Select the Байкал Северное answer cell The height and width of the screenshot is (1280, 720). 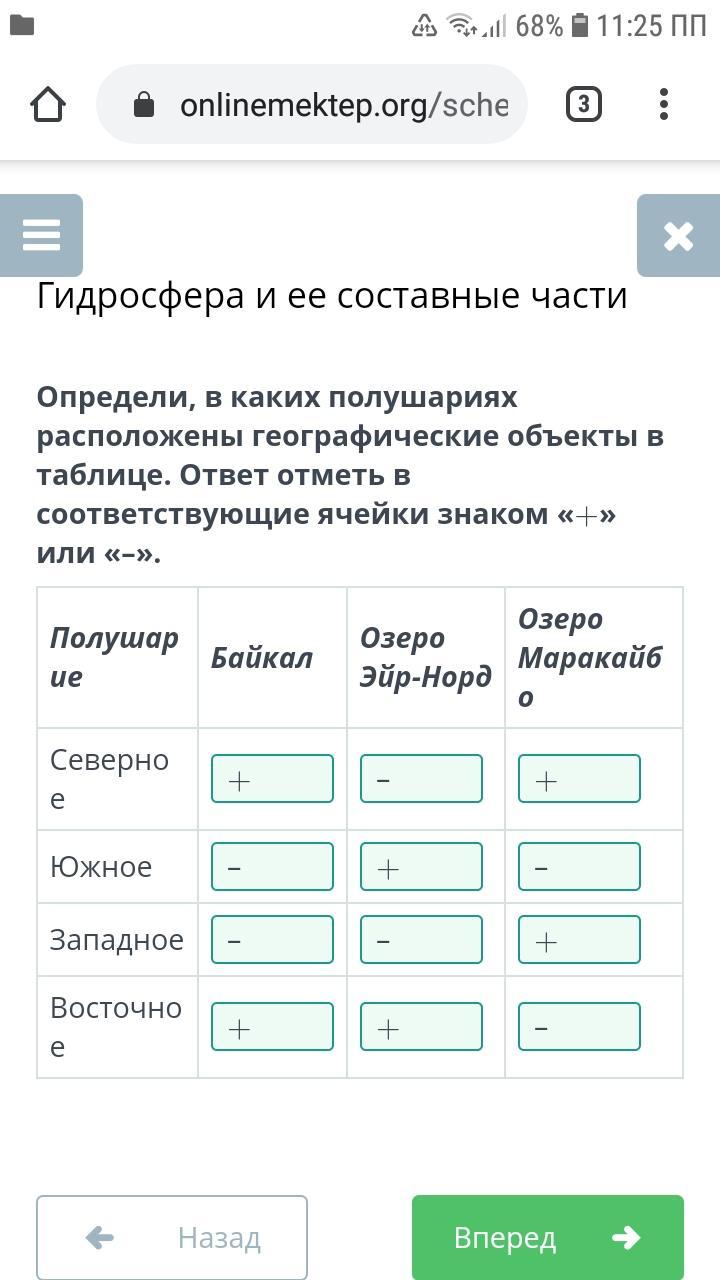pos(272,779)
